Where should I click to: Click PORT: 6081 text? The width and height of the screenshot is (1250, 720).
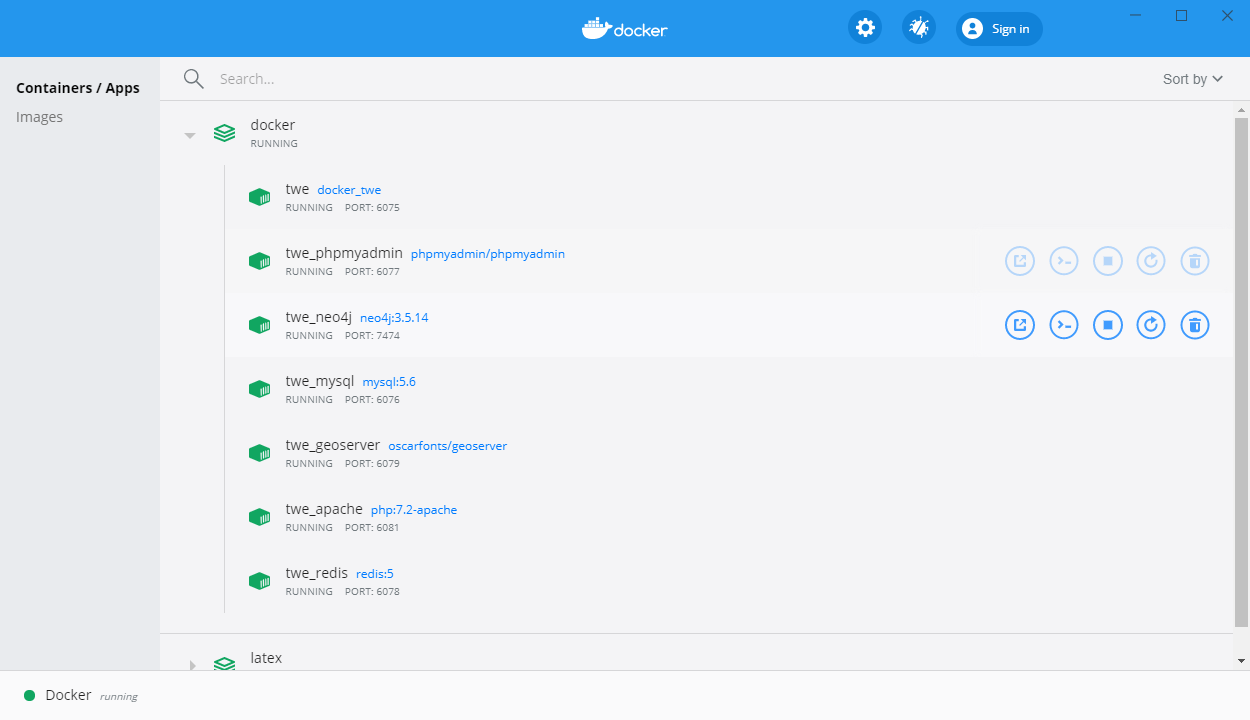point(372,528)
